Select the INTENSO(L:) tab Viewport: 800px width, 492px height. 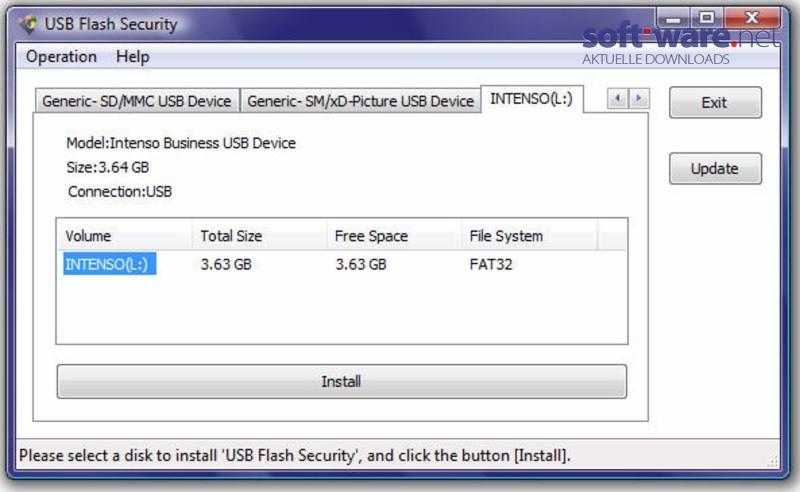point(532,99)
